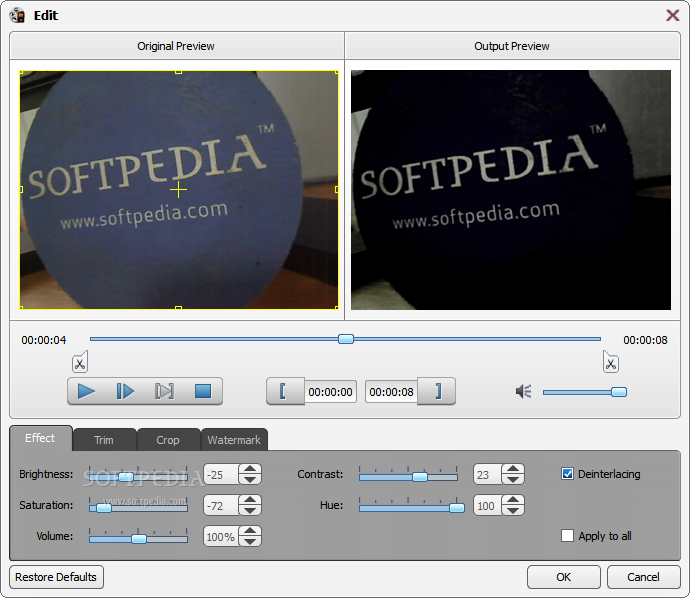Click the left-middle crop handle

click(21, 190)
